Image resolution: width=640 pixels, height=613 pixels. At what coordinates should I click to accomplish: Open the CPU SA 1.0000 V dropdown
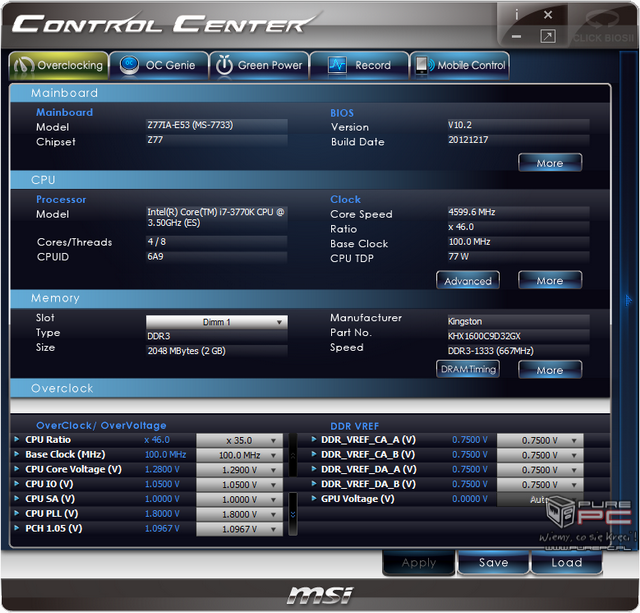(239, 499)
